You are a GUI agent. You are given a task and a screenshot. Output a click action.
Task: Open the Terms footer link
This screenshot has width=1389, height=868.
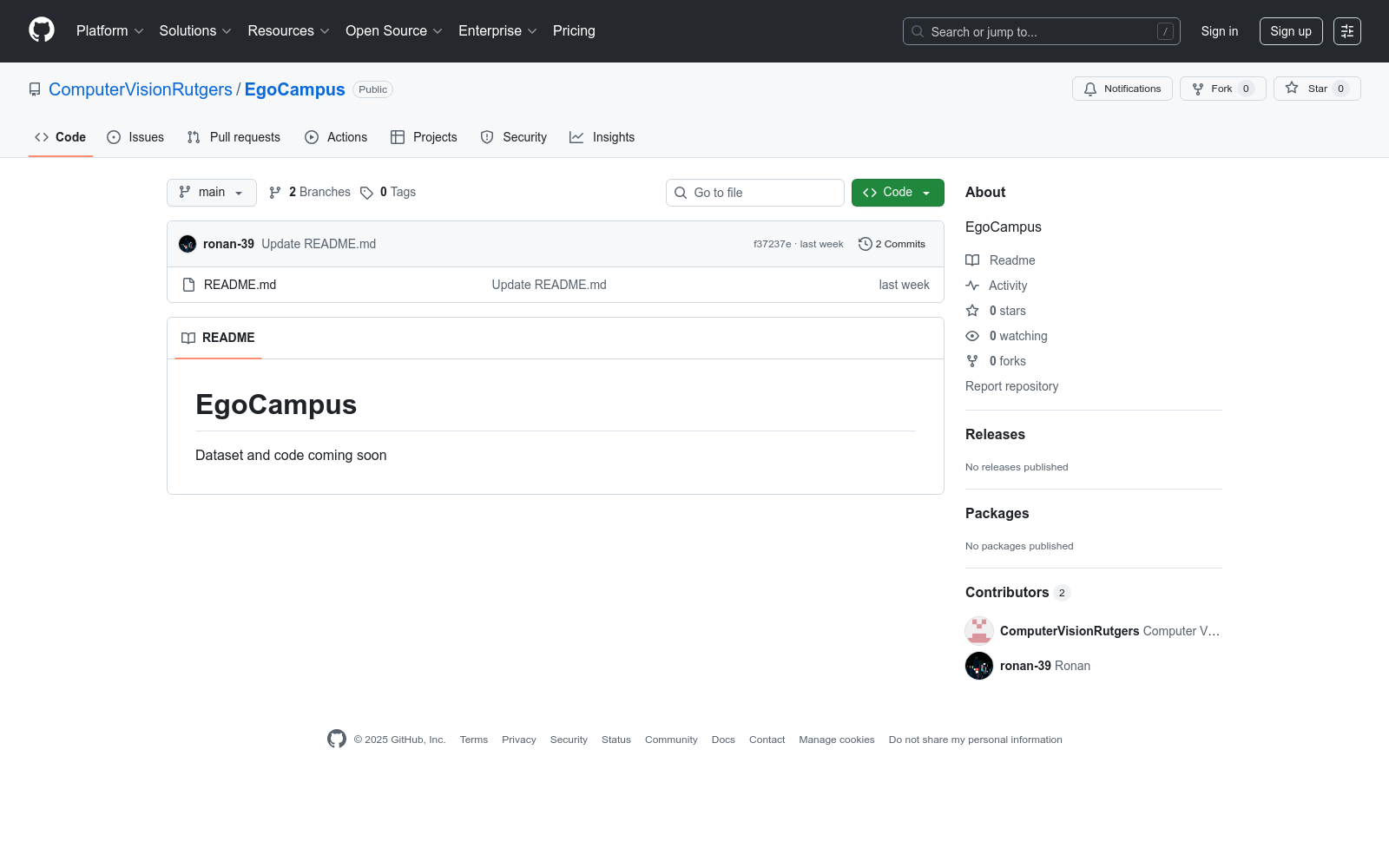(474, 740)
